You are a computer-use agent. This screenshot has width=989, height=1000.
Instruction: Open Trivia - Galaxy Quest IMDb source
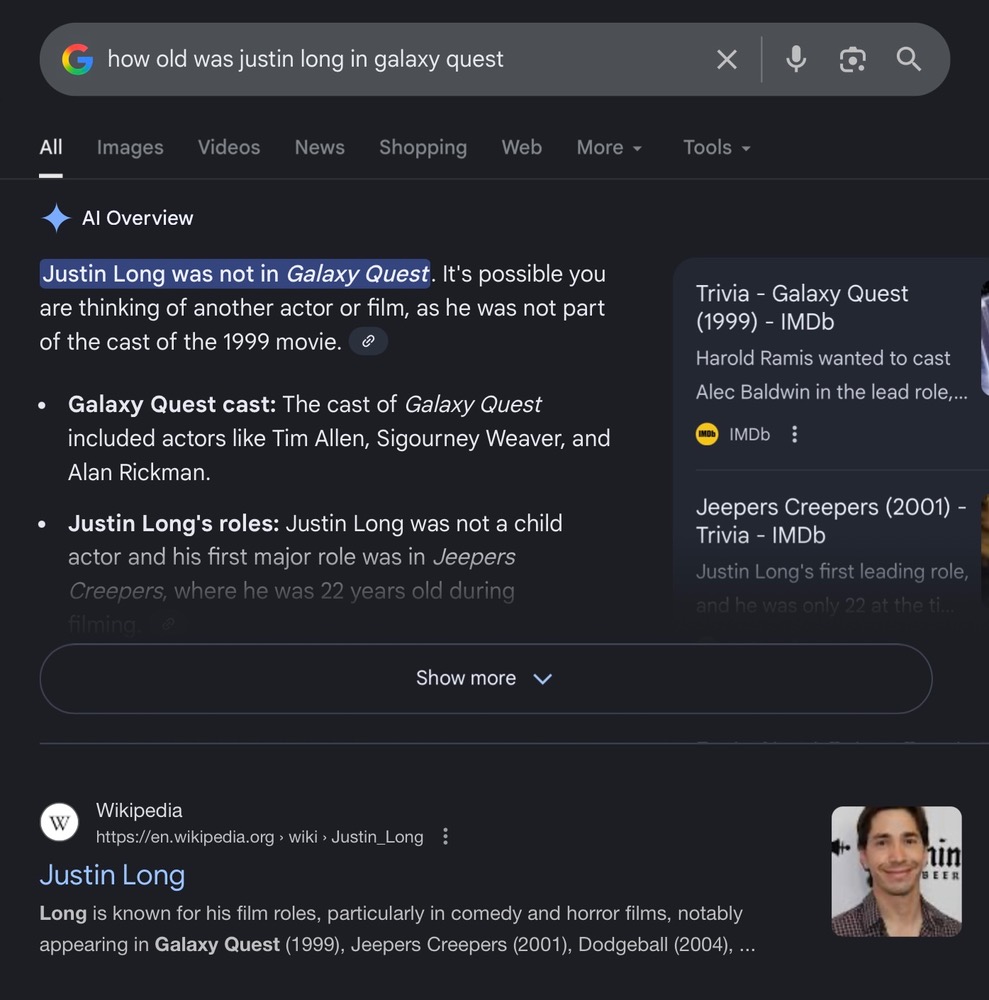[802, 307]
